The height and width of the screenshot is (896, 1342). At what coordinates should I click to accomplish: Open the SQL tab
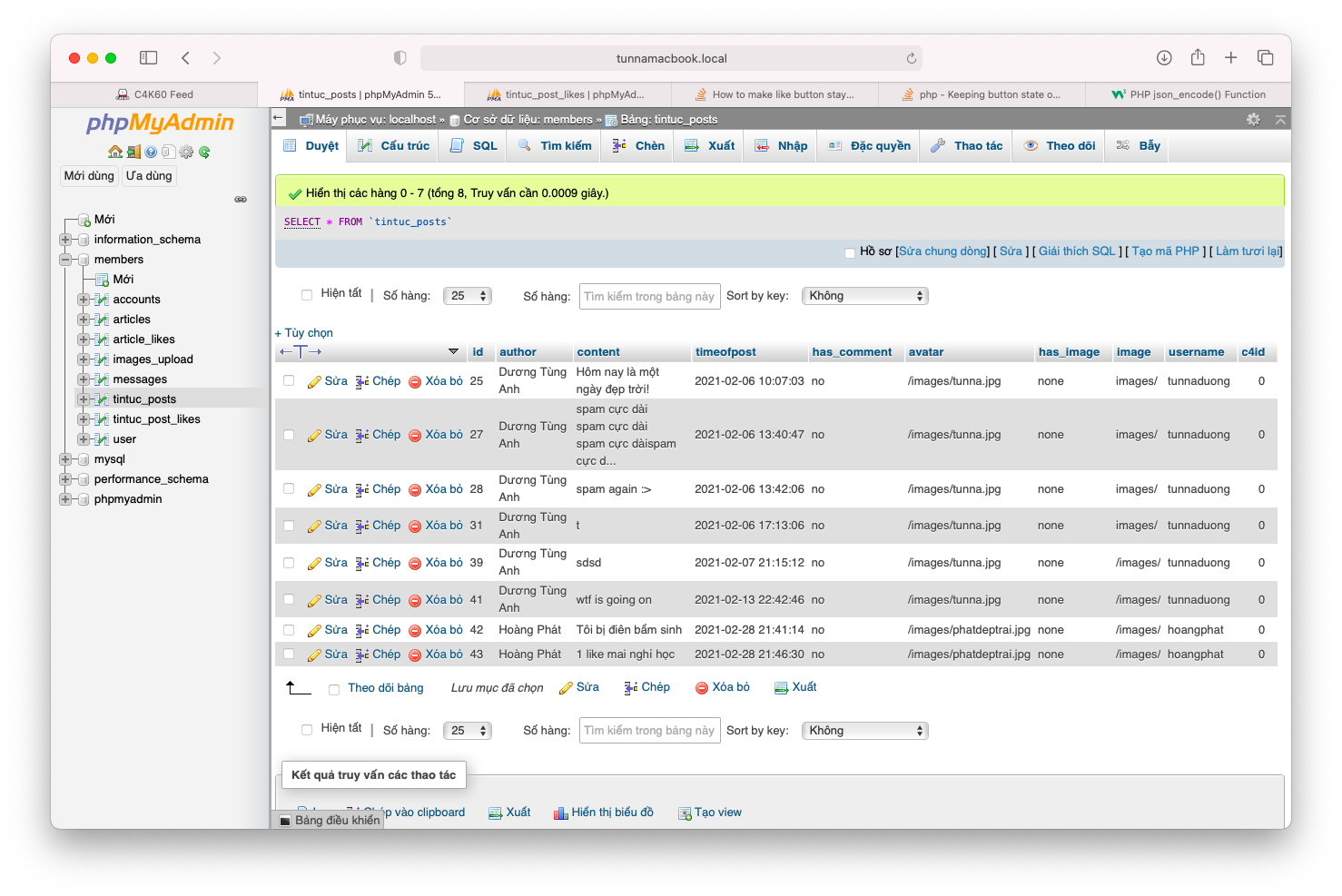pyautogui.click(x=474, y=146)
